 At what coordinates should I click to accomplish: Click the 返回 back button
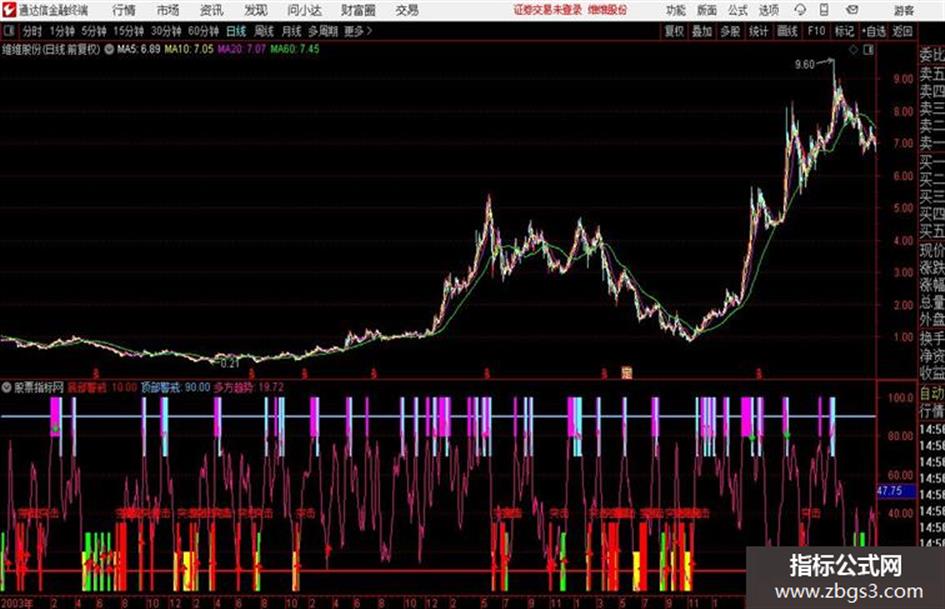point(902,31)
